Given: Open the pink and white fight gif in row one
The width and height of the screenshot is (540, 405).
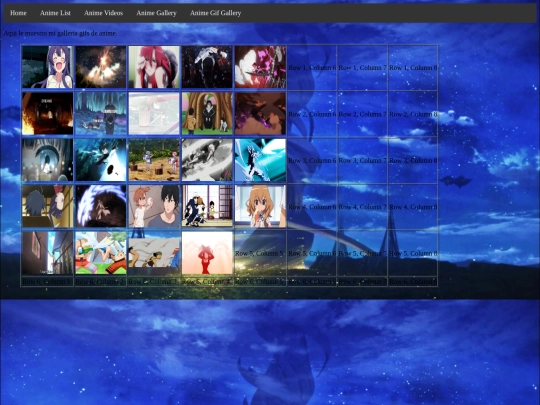Looking at the screenshot, I should (x=260, y=67).
